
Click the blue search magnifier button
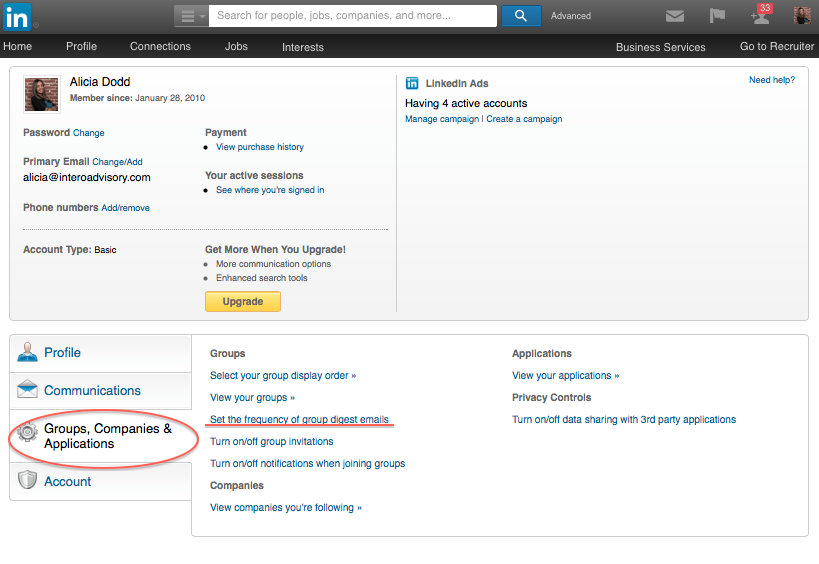click(x=521, y=16)
